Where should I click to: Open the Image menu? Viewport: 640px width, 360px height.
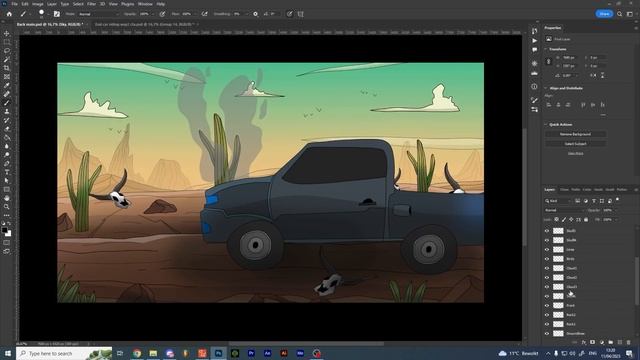(x=38, y=4)
